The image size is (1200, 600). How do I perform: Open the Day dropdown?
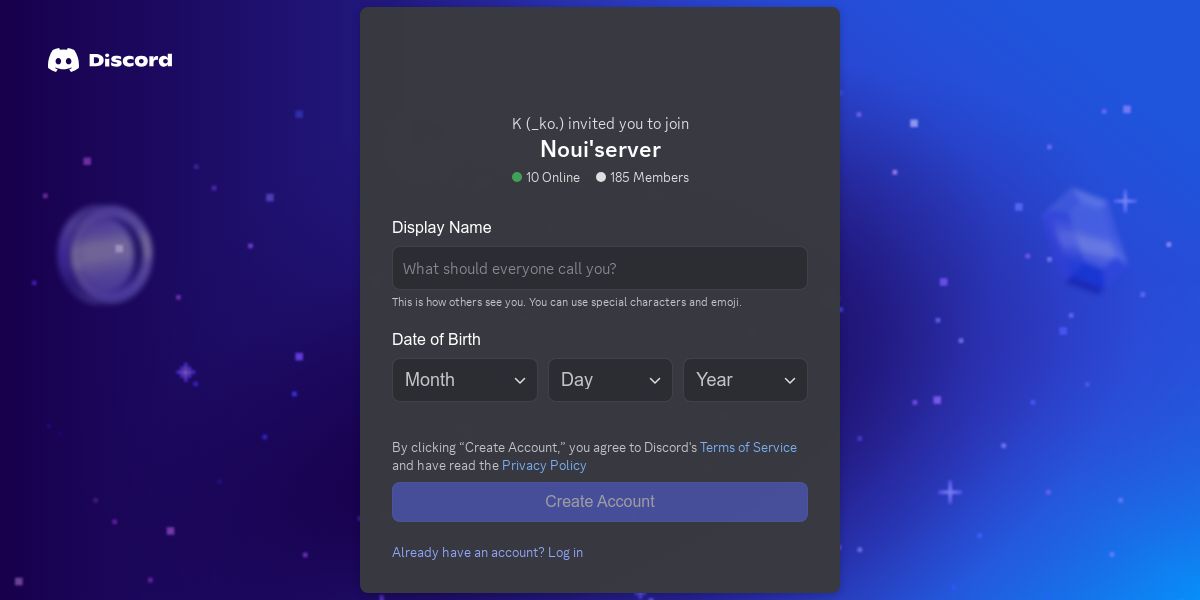click(x=610, y=380)
